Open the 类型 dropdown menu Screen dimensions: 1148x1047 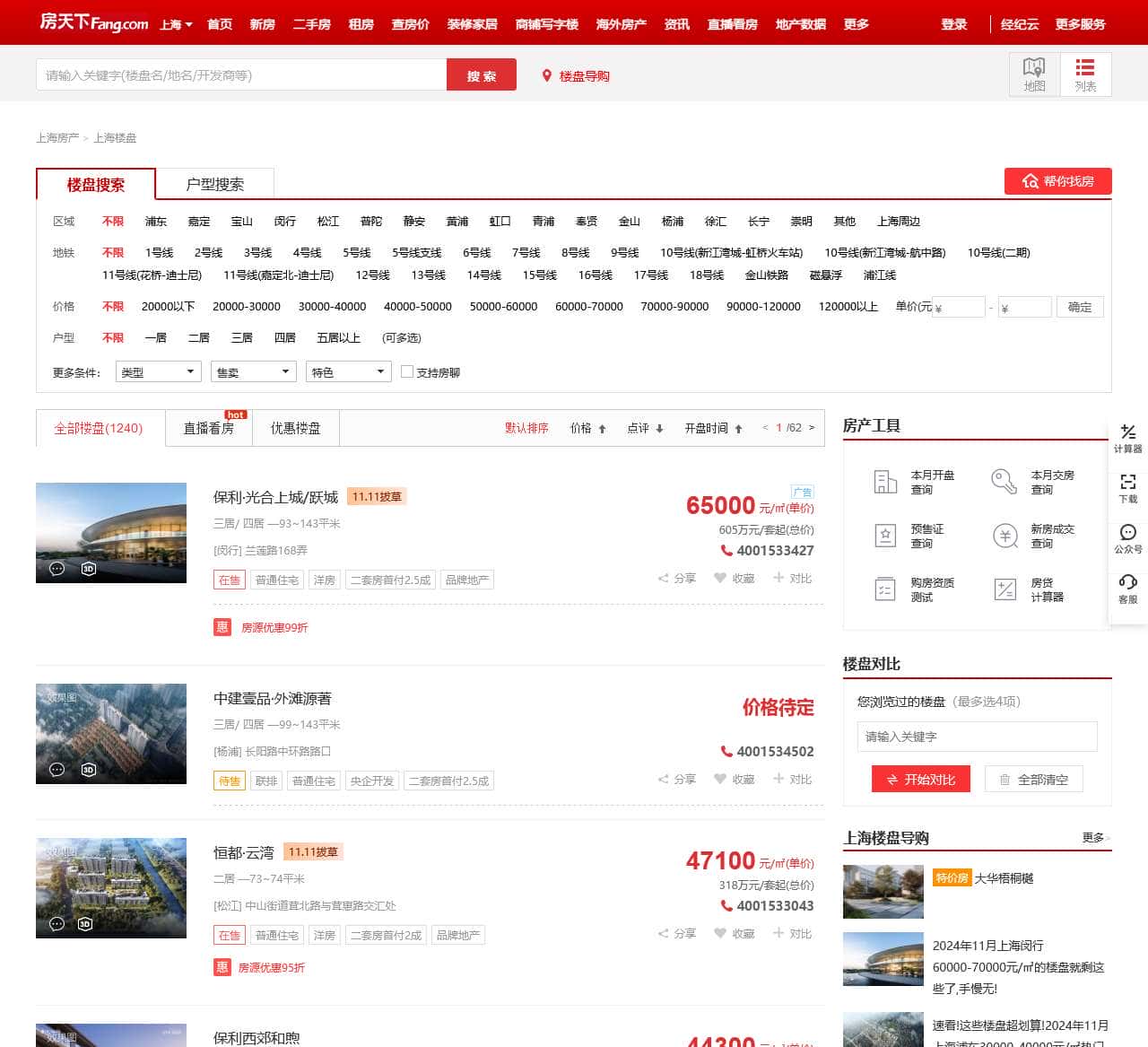[157, 371]
